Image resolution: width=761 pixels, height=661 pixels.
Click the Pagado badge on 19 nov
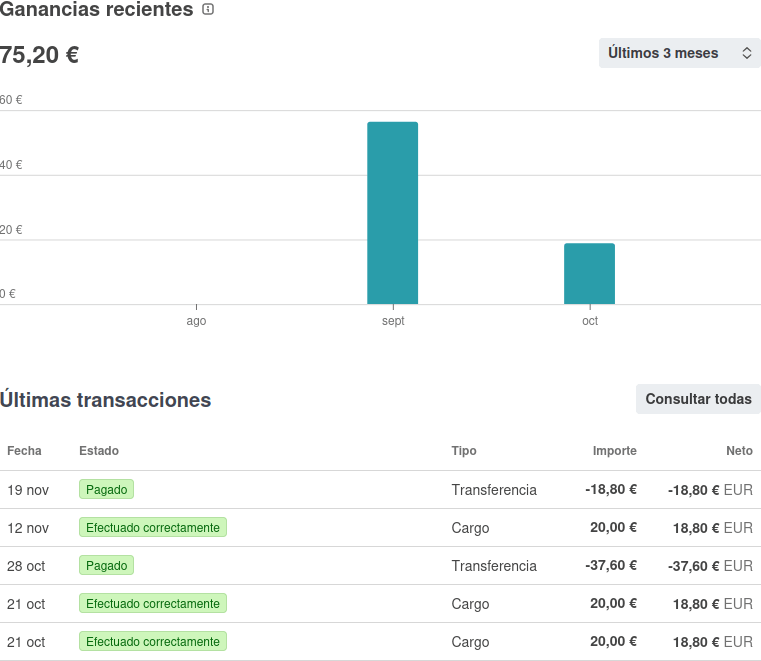point(106,489)
